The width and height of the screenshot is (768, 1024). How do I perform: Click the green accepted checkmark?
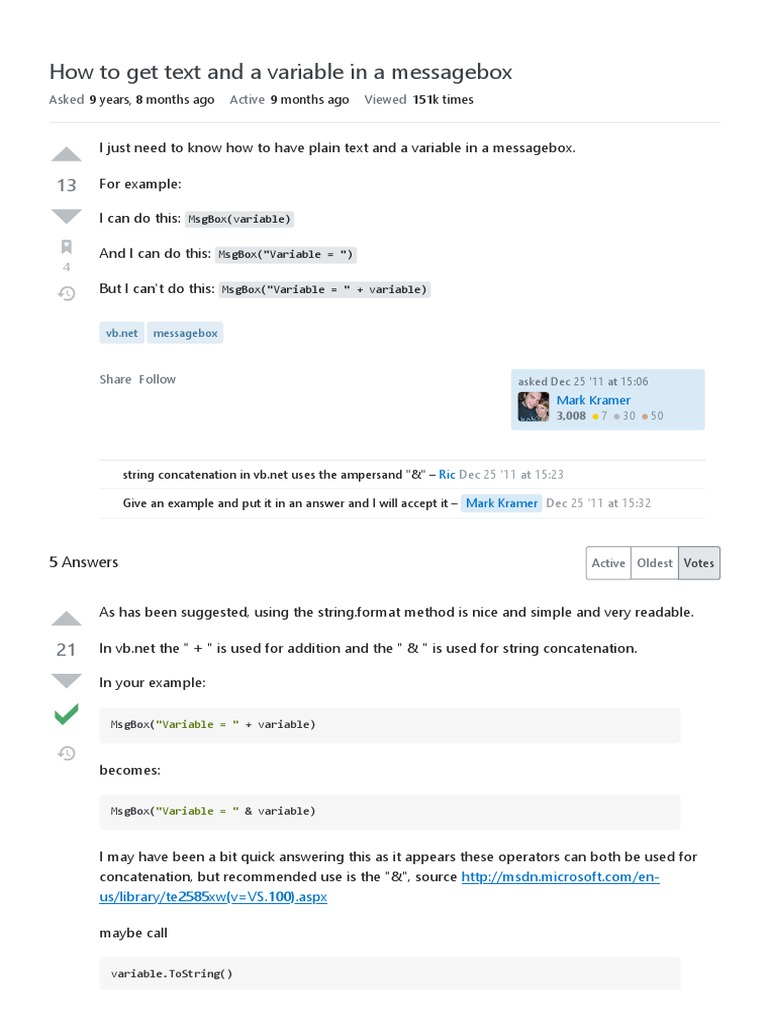pyautogui.click(x=66, y=714)
